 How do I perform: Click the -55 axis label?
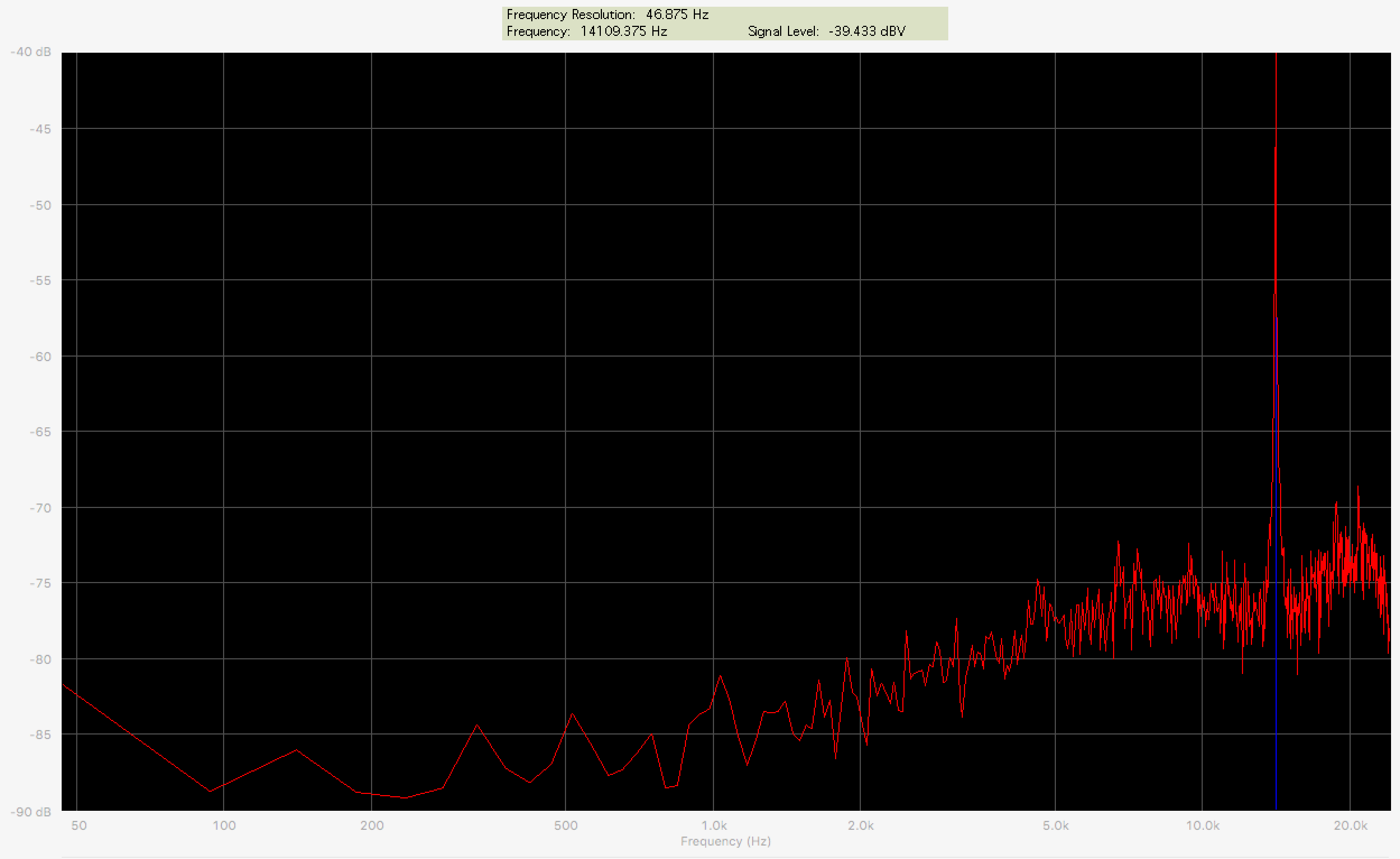coord(40,281)
